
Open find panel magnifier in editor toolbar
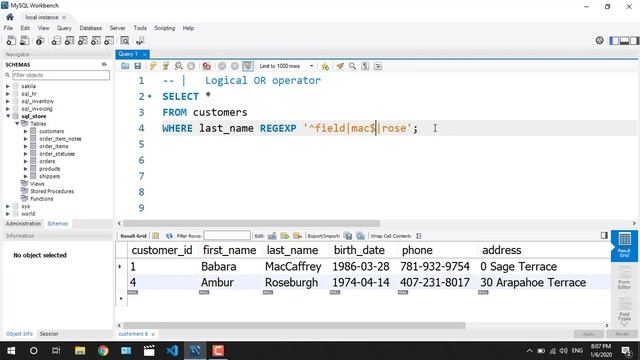352,66
